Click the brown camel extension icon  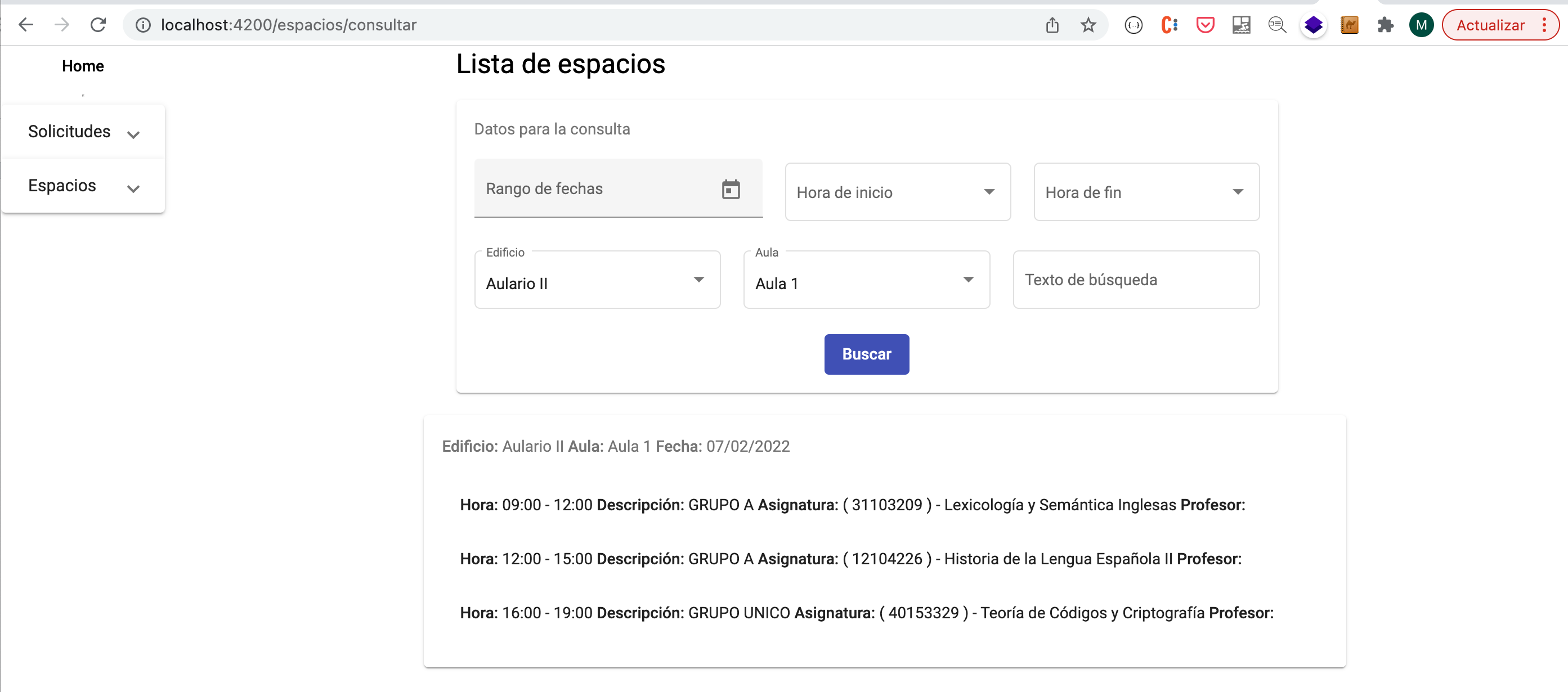1350,25
